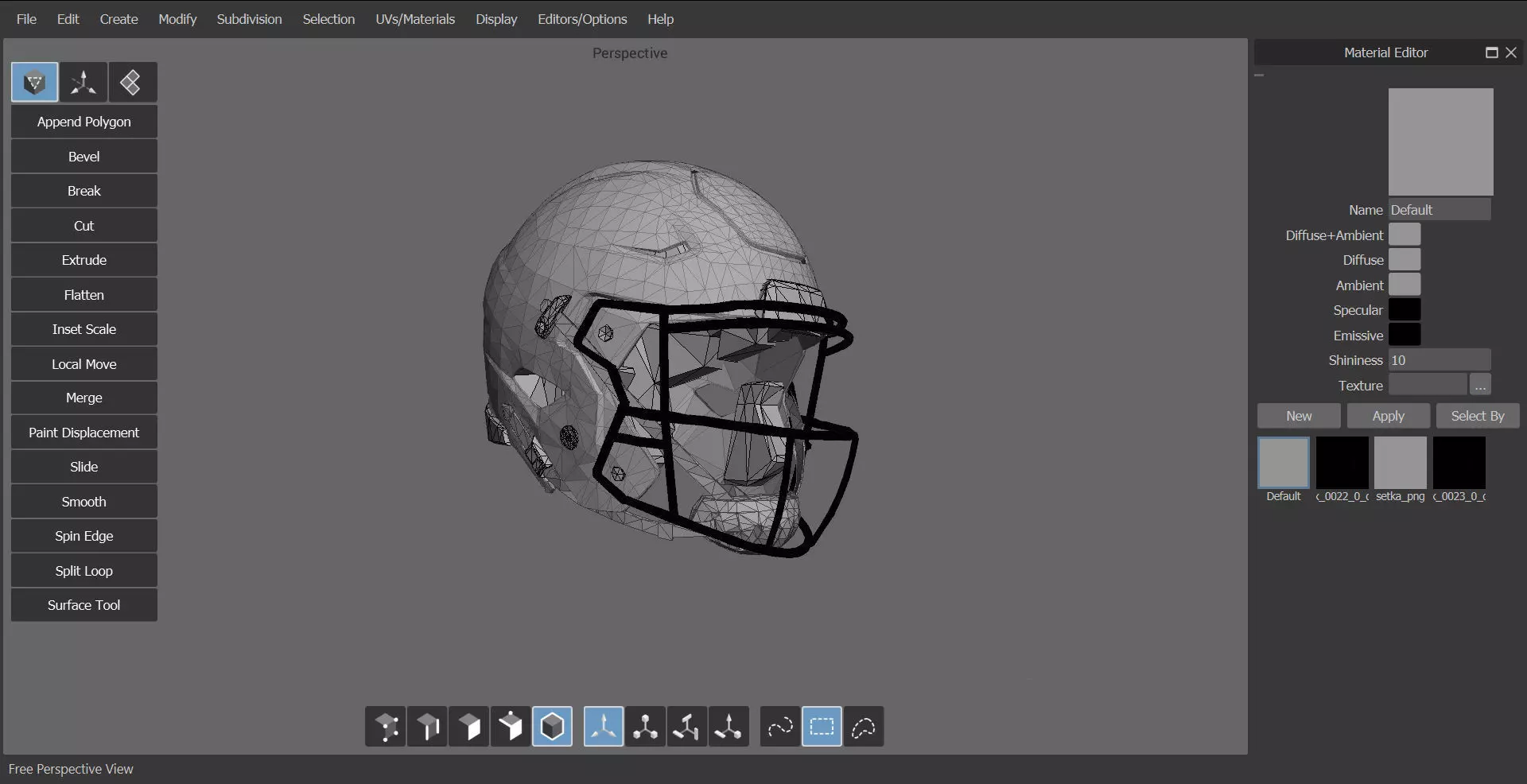Open the Modify menu
Image resolution: width=1527 pixels, height=784 pixels.
(177, 19)
